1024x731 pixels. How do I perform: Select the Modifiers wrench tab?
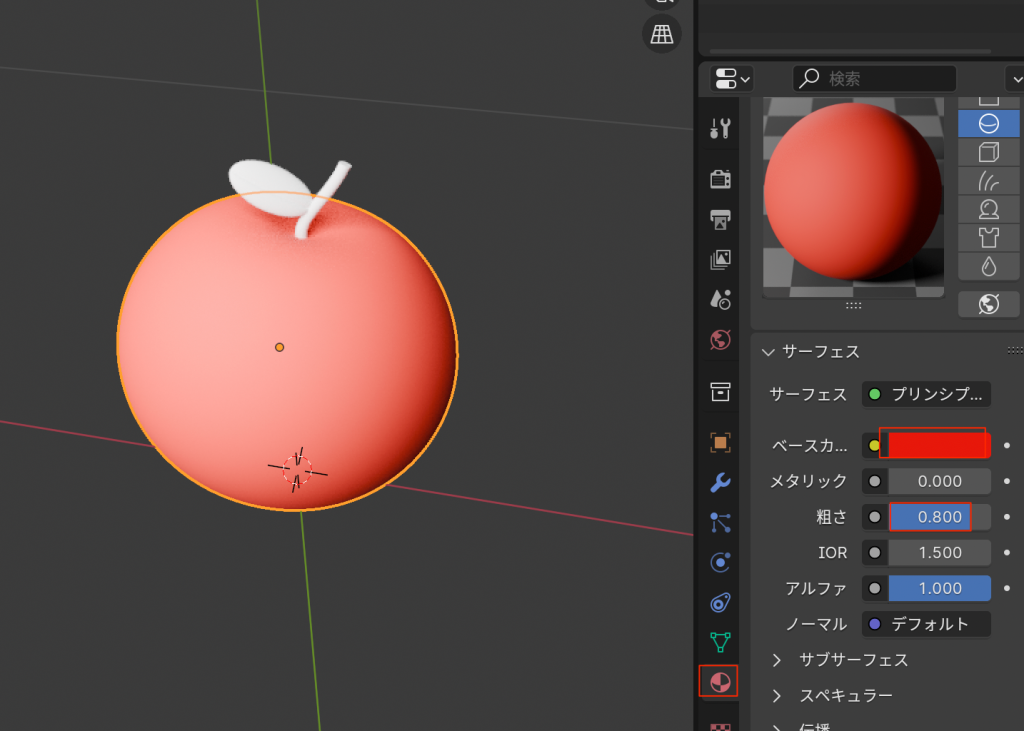pos(719,483)
